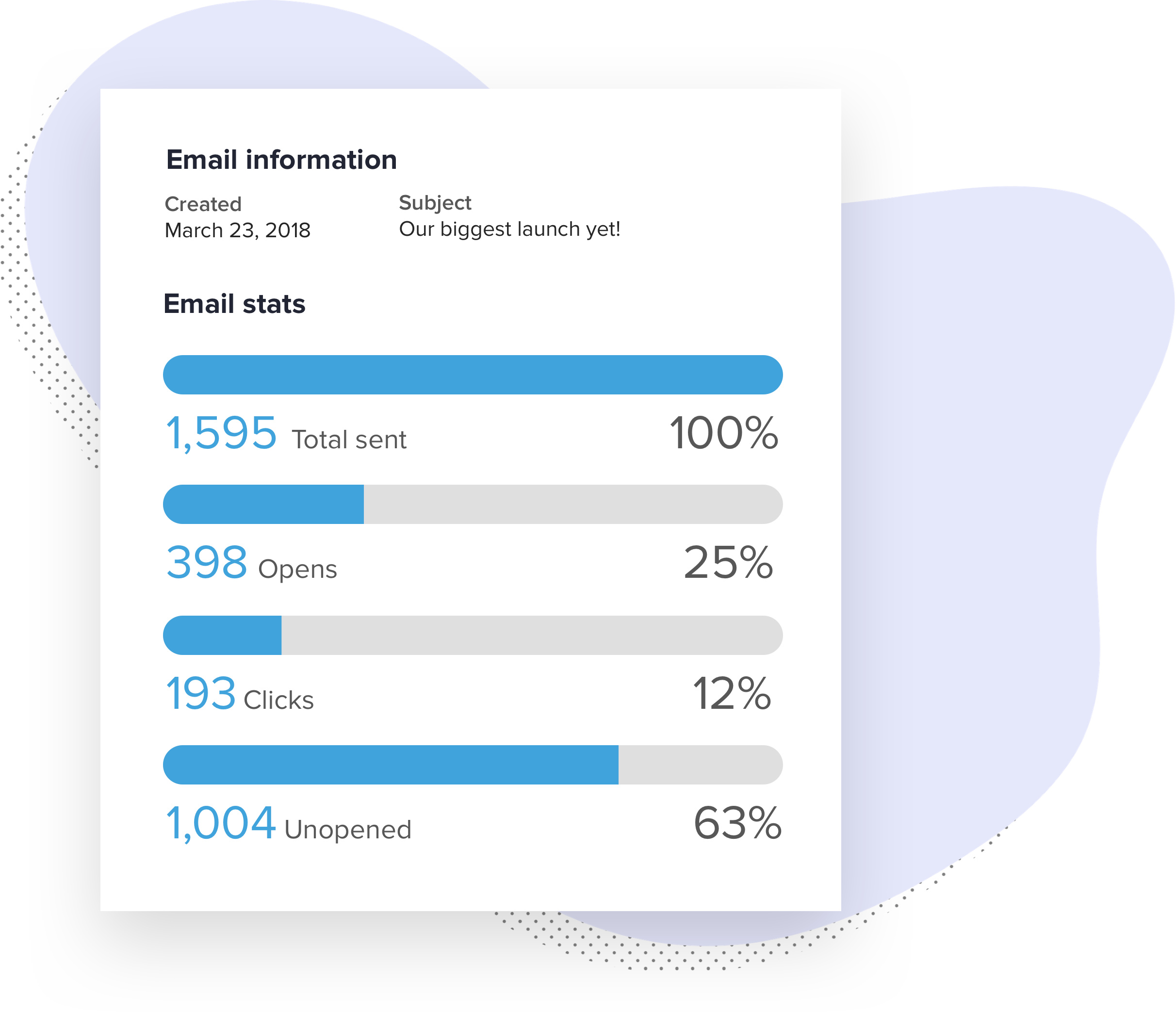1176x1013 pixels.
Task: Select the Subject label
Action: 435,203
